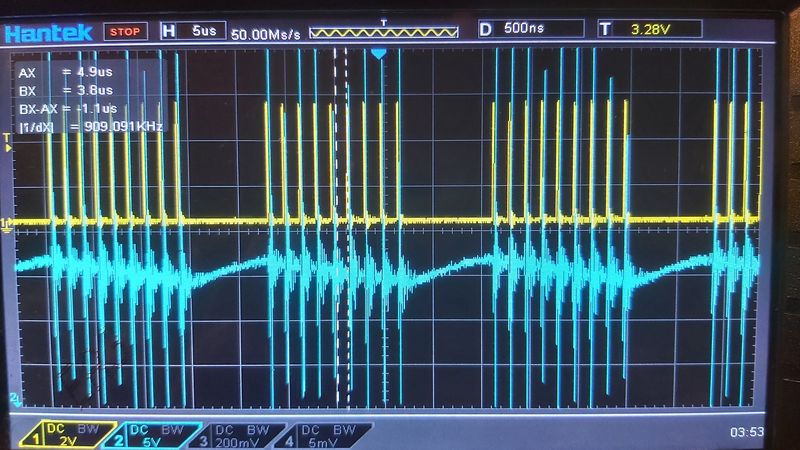This screenshot has height=450, width=800.
Task: Click the Hantek logo
Action: coord(48,33)
